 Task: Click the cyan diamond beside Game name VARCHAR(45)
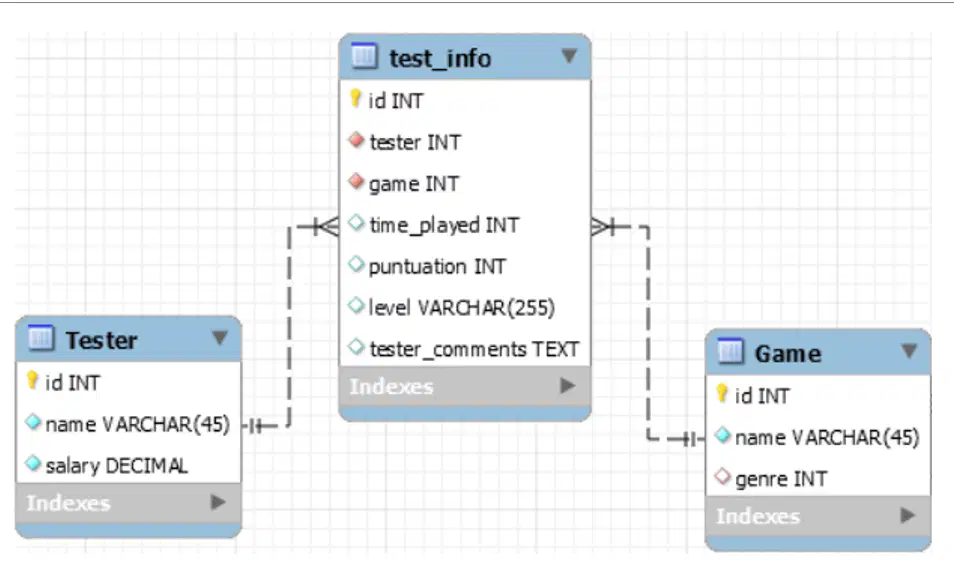722,435
